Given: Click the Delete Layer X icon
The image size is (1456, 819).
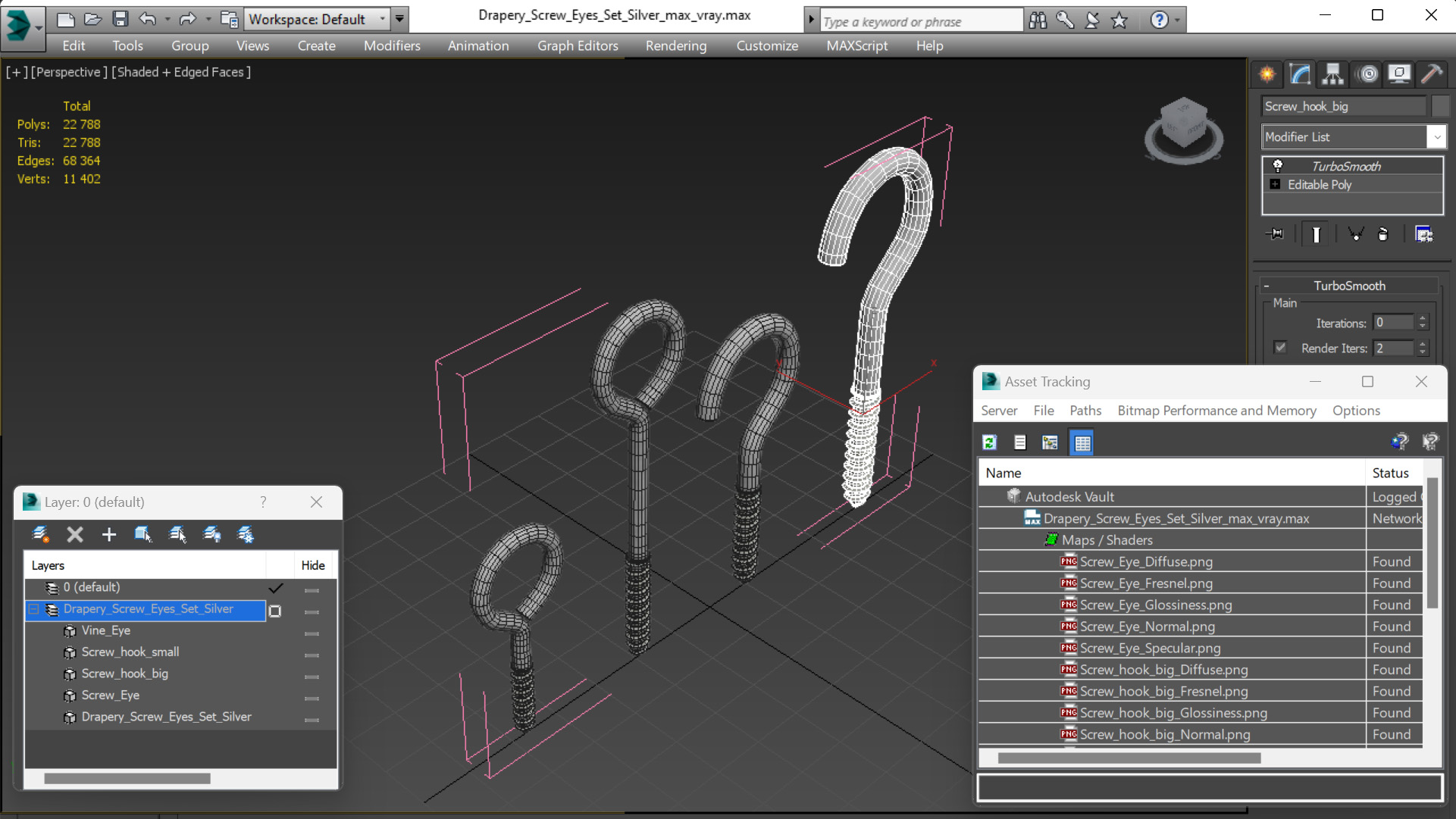Looking at the screenshot, I should point(75,535).
